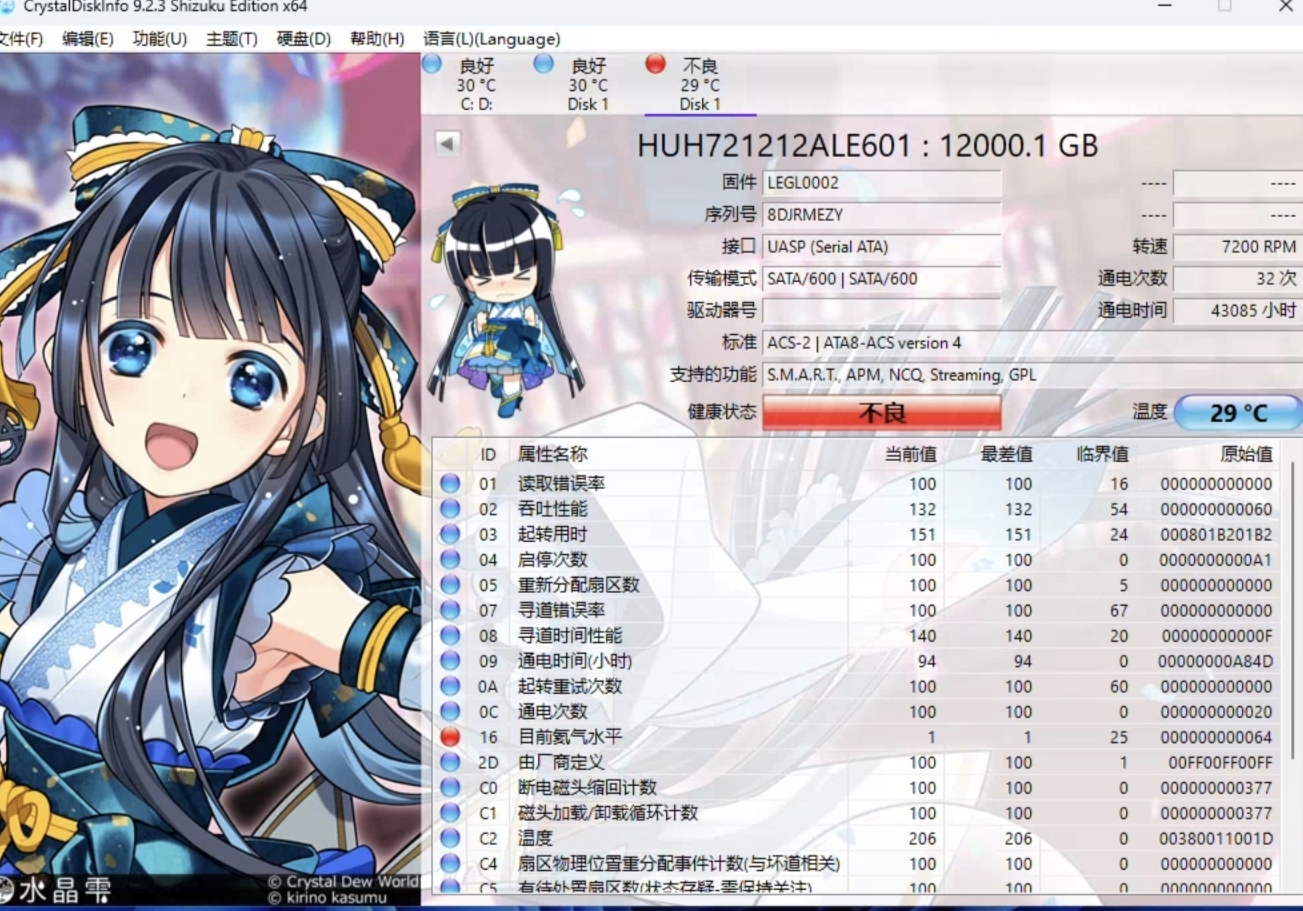Image resolution: width=1303 pixels, height=911 pixels.
Task: Click the status orb of 起转重试次数 row
Action: coord(450,686)
